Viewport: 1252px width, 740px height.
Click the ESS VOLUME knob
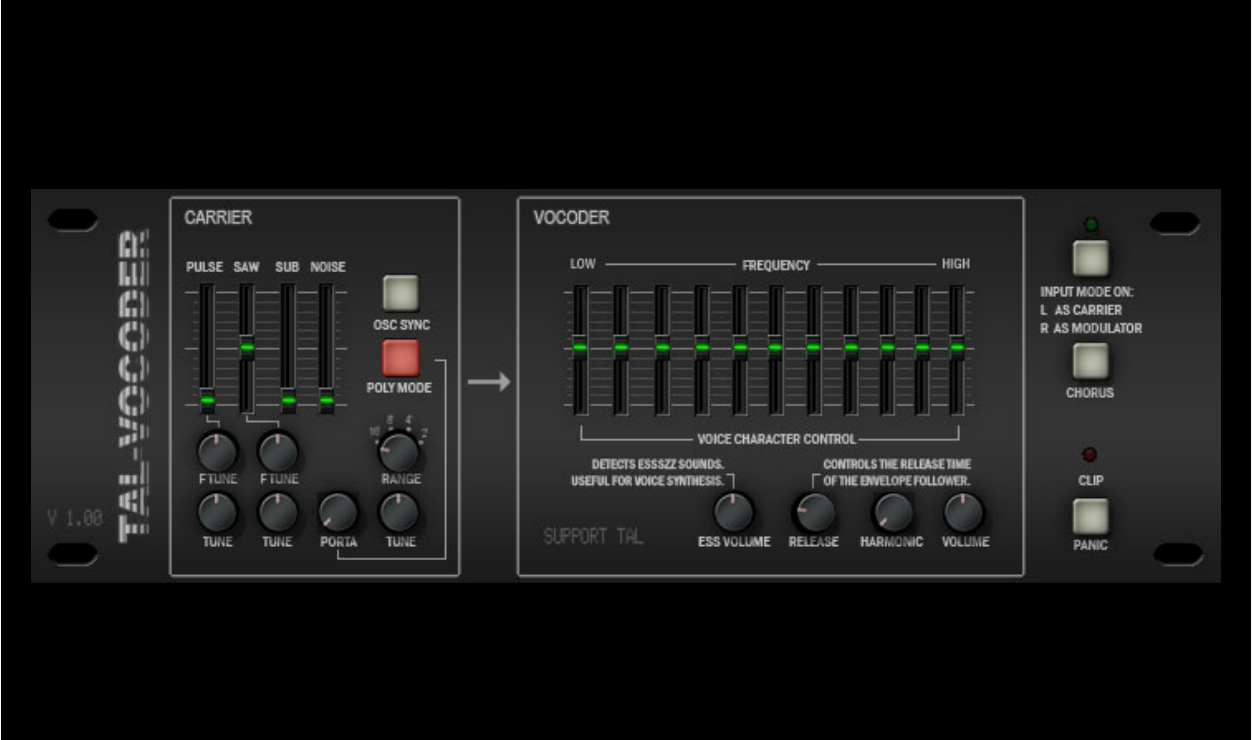(x=733, y=513)
